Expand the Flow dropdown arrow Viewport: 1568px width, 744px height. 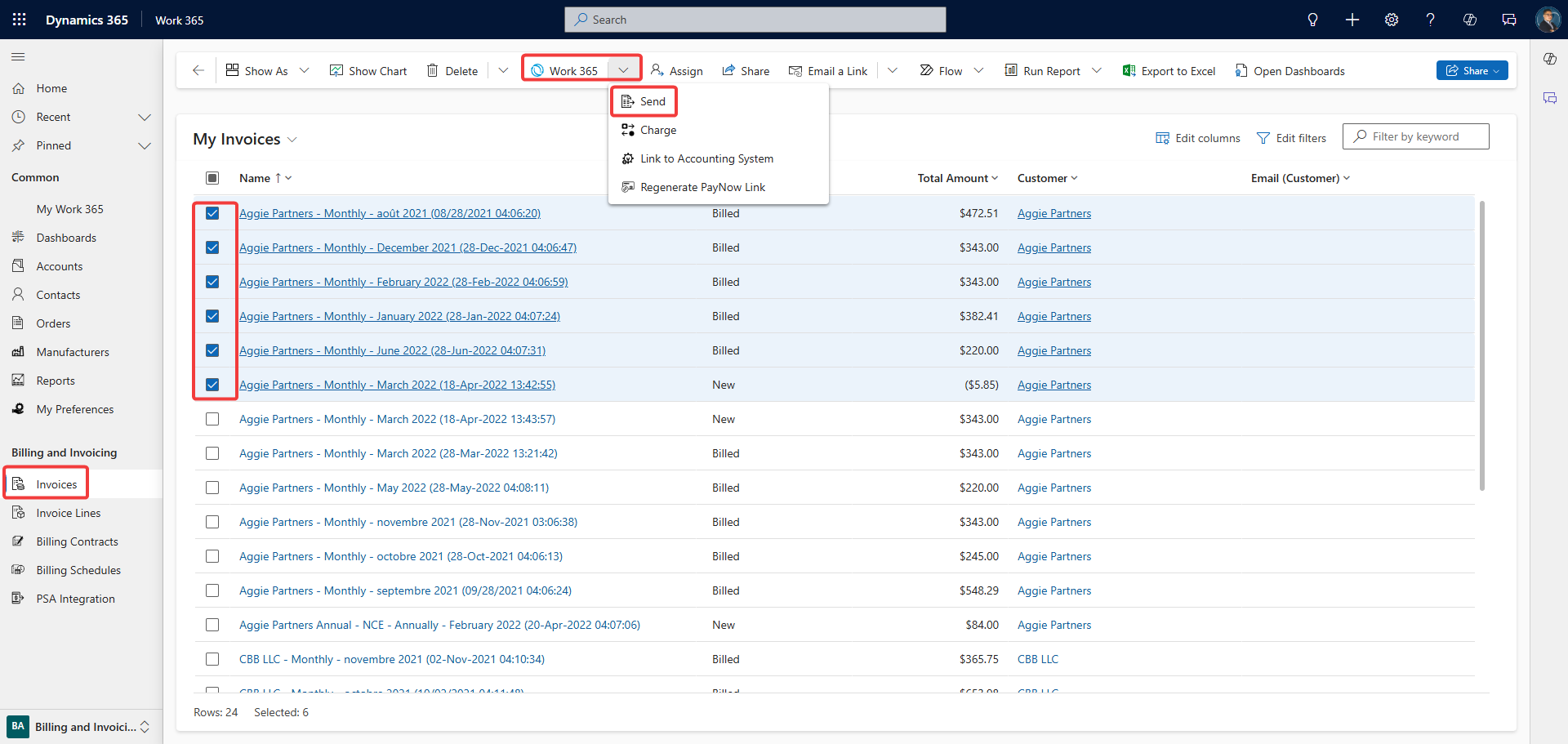pyautogui.click(x=979, y=71)
